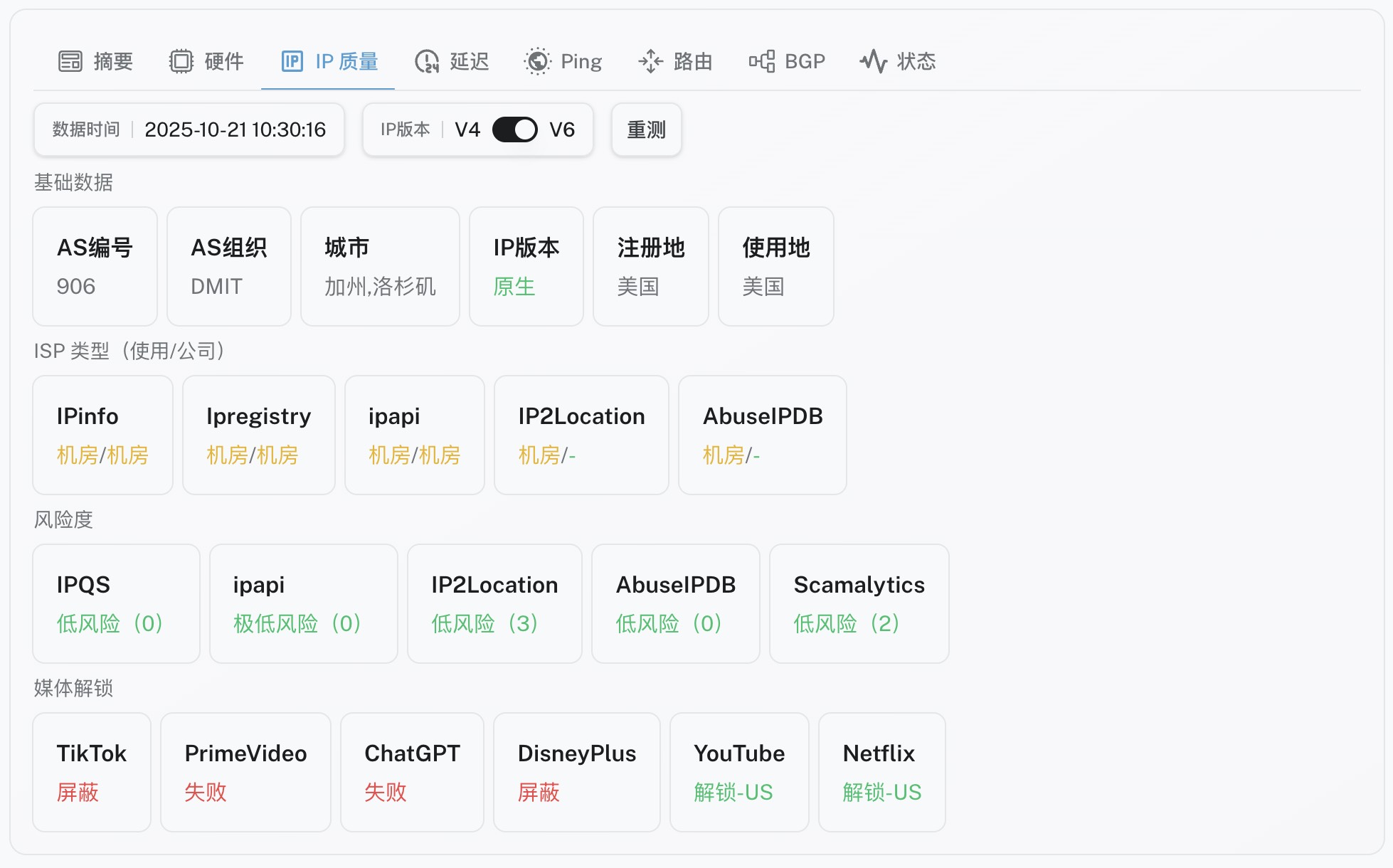Viewport: 1393px width, 868px height.
Task: Click the AS组织 DMIT card
Action: click(x=228, y=266)
